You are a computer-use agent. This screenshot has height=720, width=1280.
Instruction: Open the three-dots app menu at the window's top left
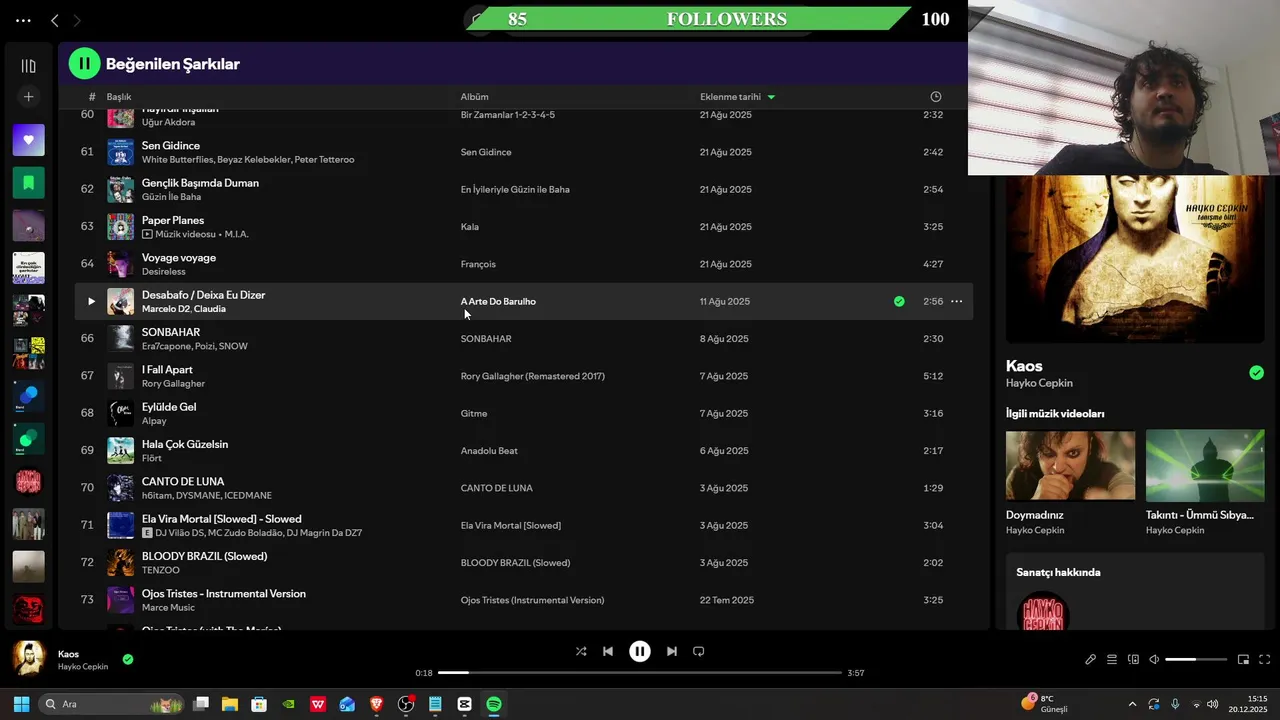pyautogui.click(x=23, y=20)
